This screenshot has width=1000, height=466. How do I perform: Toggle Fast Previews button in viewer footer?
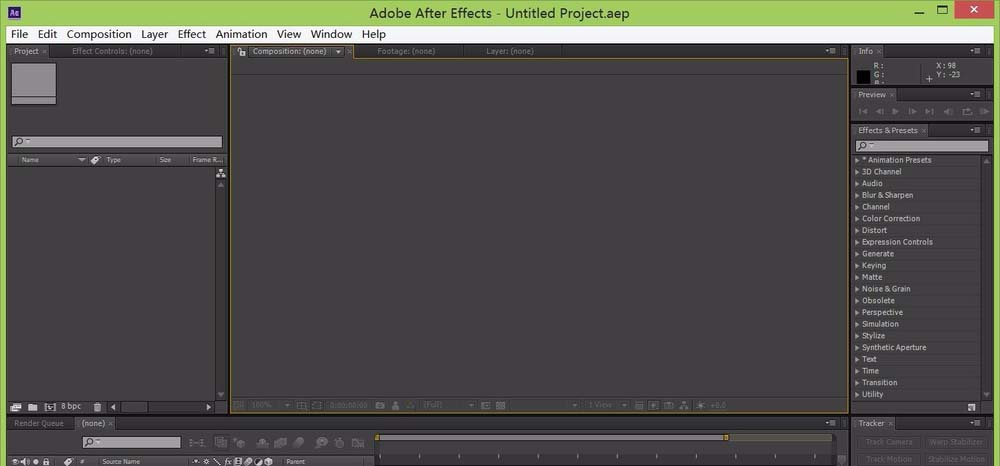654,405
